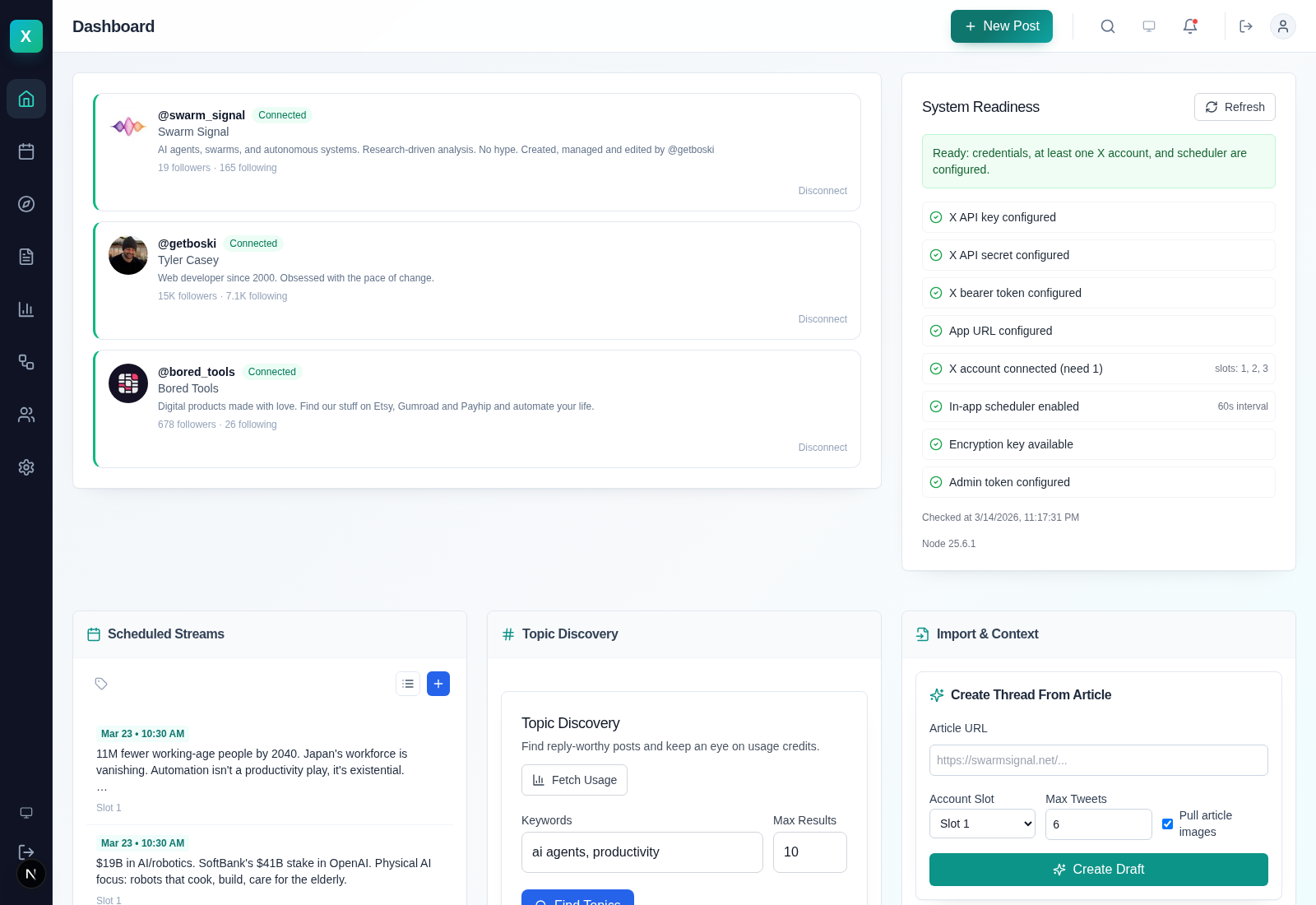Screen dimensions: 1316x905
Task: Disconnect the @swarm_signal account
Action: (822, 191)
